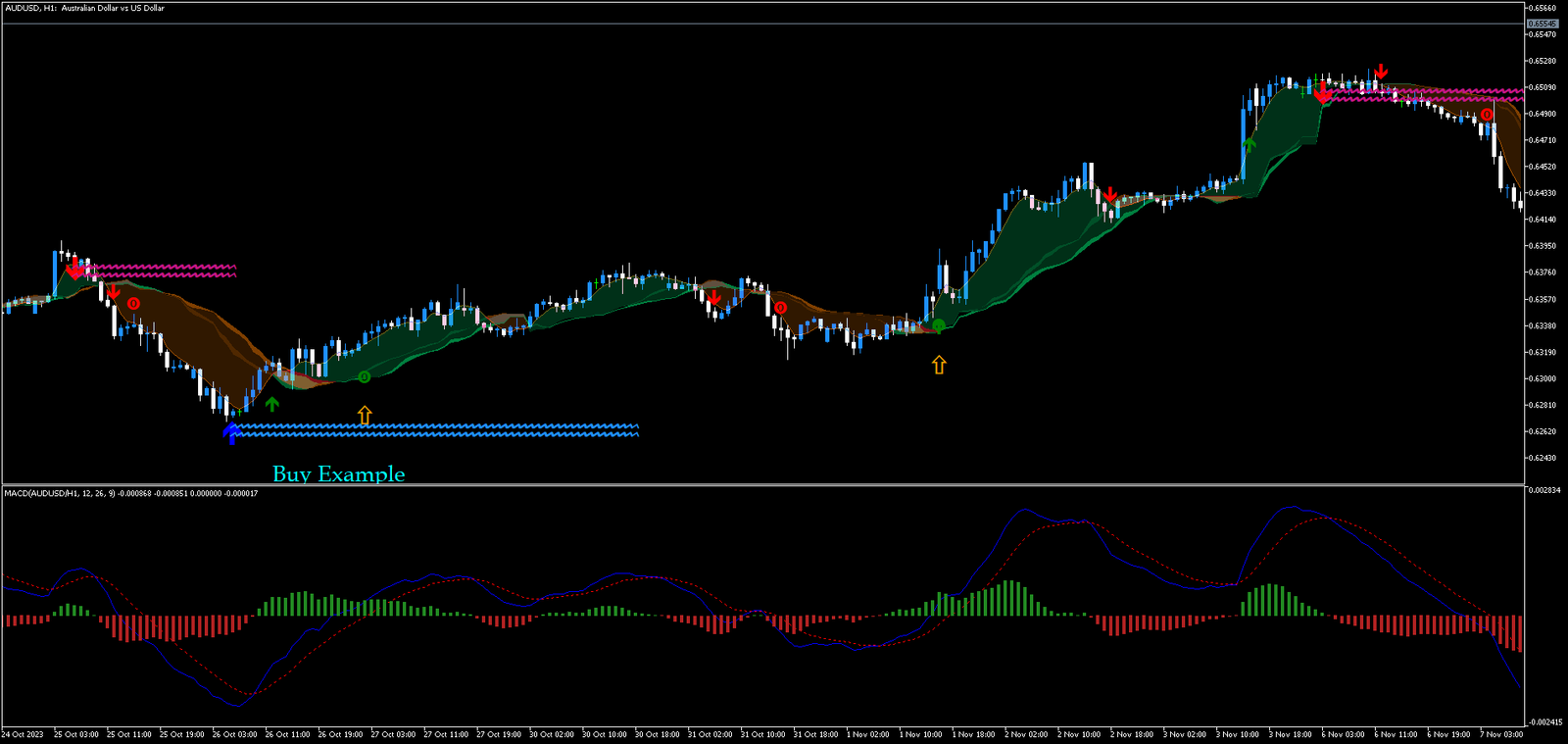This screenshot has height=744, width=1568.
Task: Click the cyan "Buy Example" text label
Action: 338,474
